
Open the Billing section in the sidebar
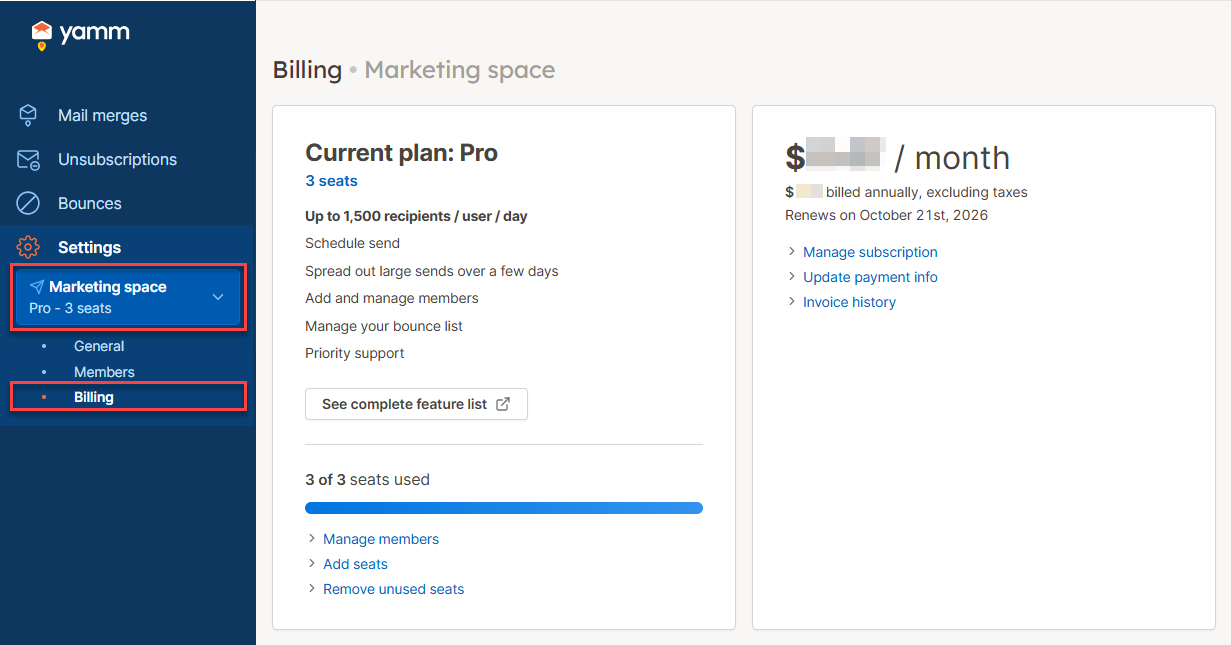tap(93, 397)
